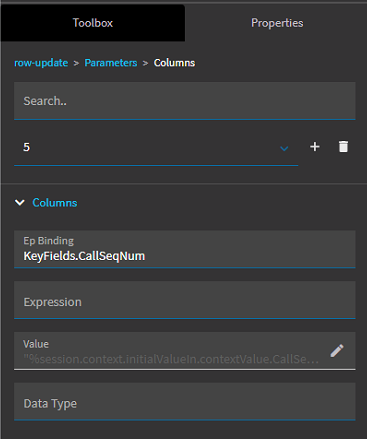Delete the selected column with trash icon
Image resolution: width=367 pixels, height=439 pixels.
click(343, 147)
